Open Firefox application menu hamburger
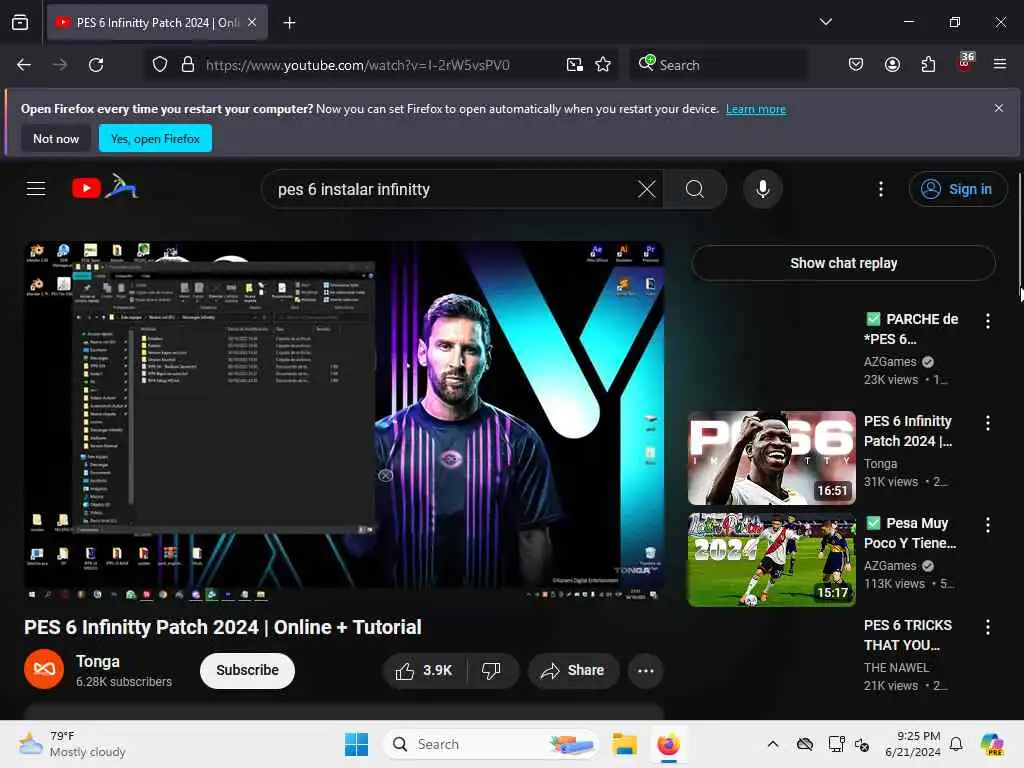This screenshot has width=1024, height=768. coord(1000,64)
